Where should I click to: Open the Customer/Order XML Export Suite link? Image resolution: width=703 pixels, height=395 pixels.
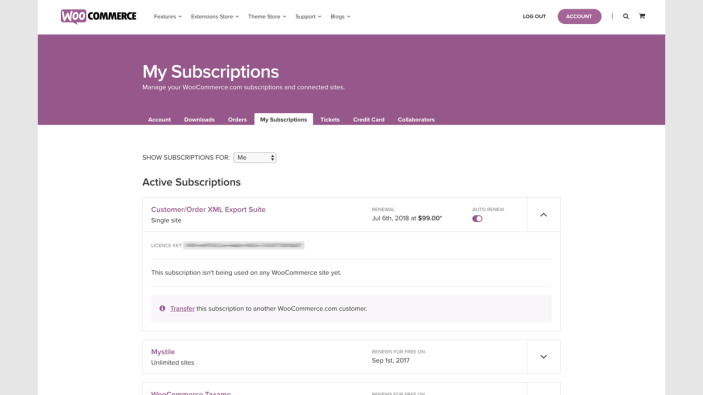point(208,209)
